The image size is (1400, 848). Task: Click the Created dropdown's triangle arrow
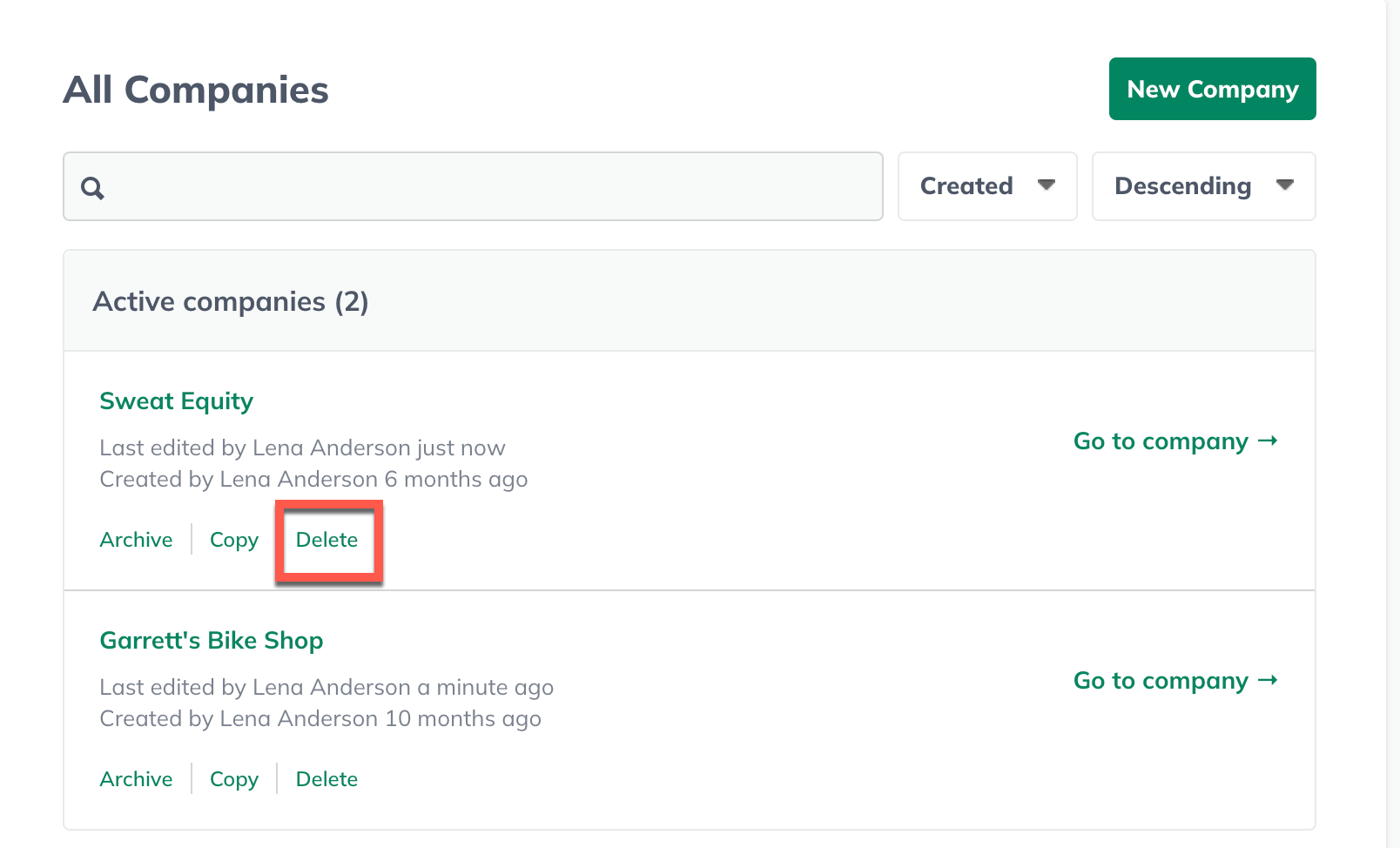coord(1047,185)
